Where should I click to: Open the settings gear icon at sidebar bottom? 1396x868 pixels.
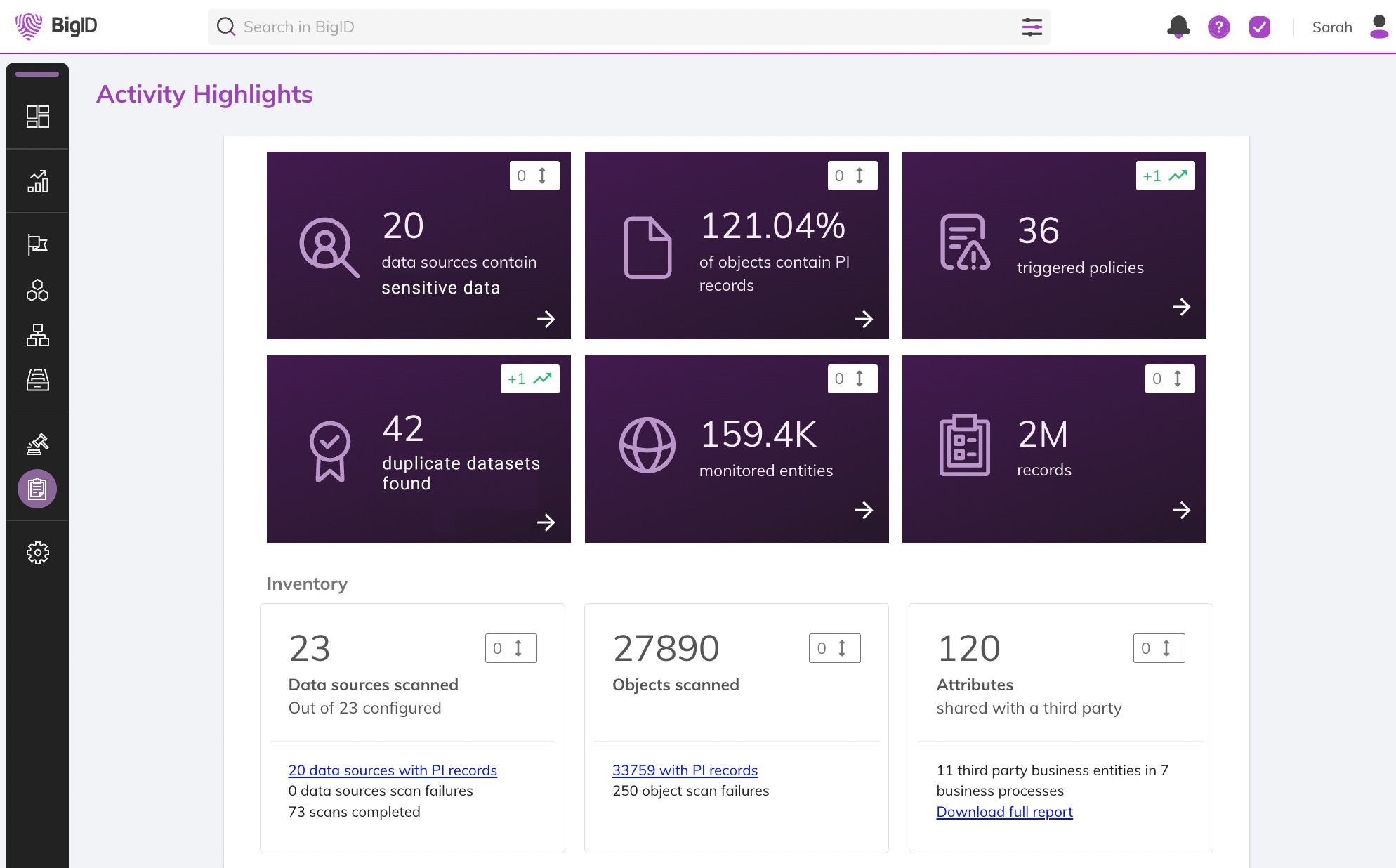(37, 553)
